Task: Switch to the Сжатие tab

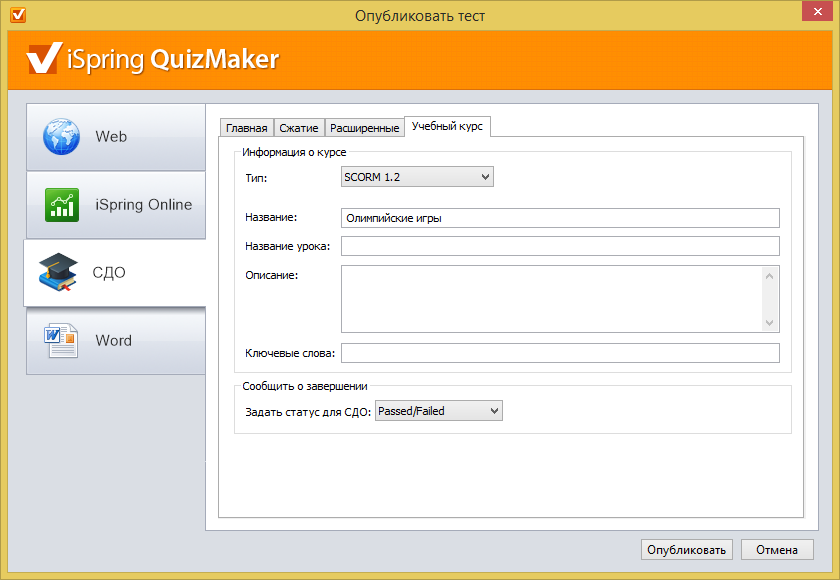Action: pos(298,128)
